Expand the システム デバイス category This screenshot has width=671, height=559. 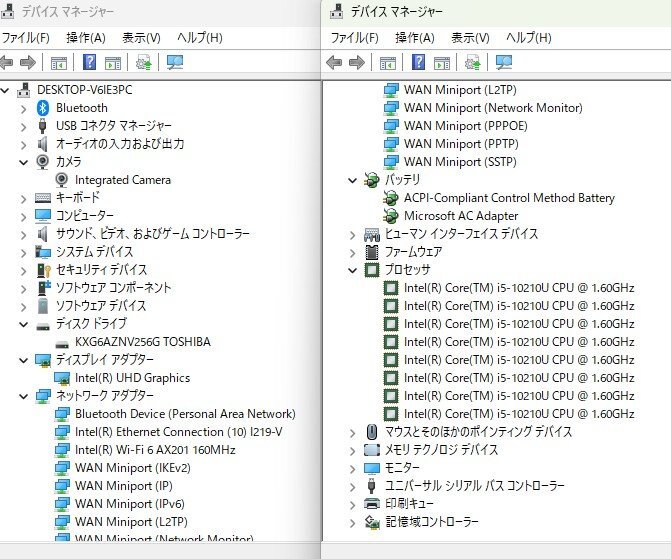tap(24, 253)
